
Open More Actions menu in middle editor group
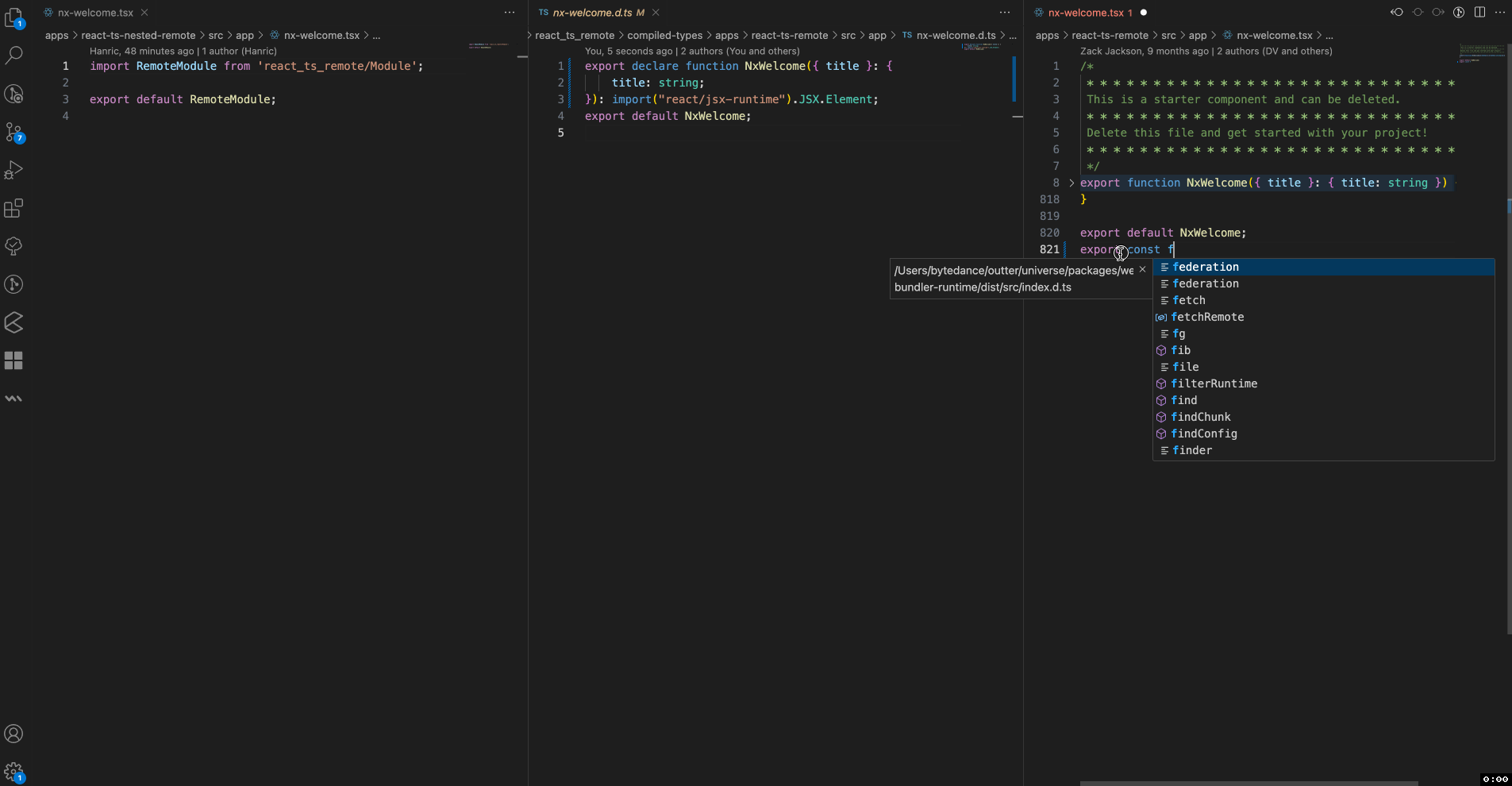(x=1005, y=12)
